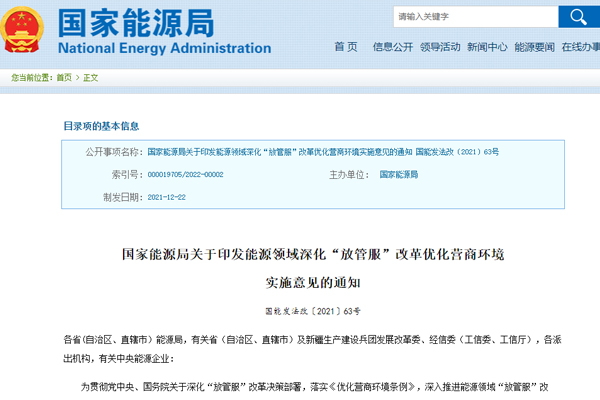This screenshot has height=400, width=600.
Task: Click the National Energy Administration subtitle
Action: [150, 48]
